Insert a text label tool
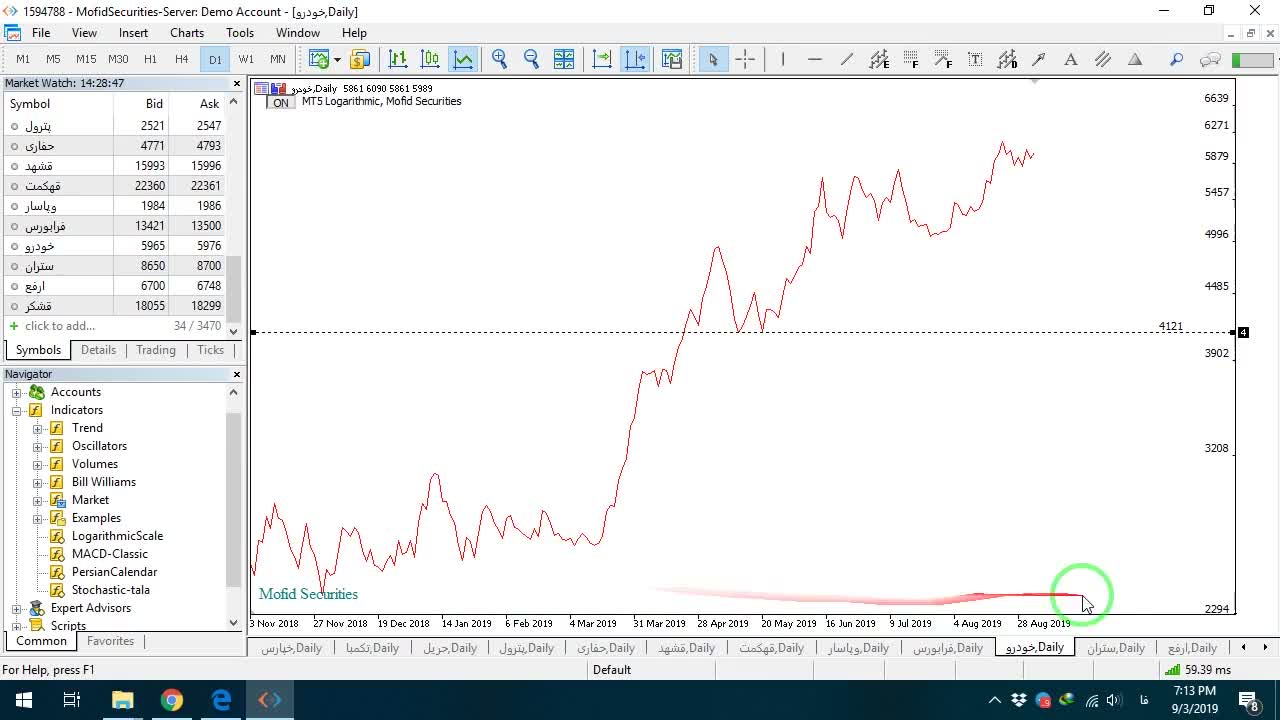The width and height of the screenshot is (1280, 720). pos(975,59)
